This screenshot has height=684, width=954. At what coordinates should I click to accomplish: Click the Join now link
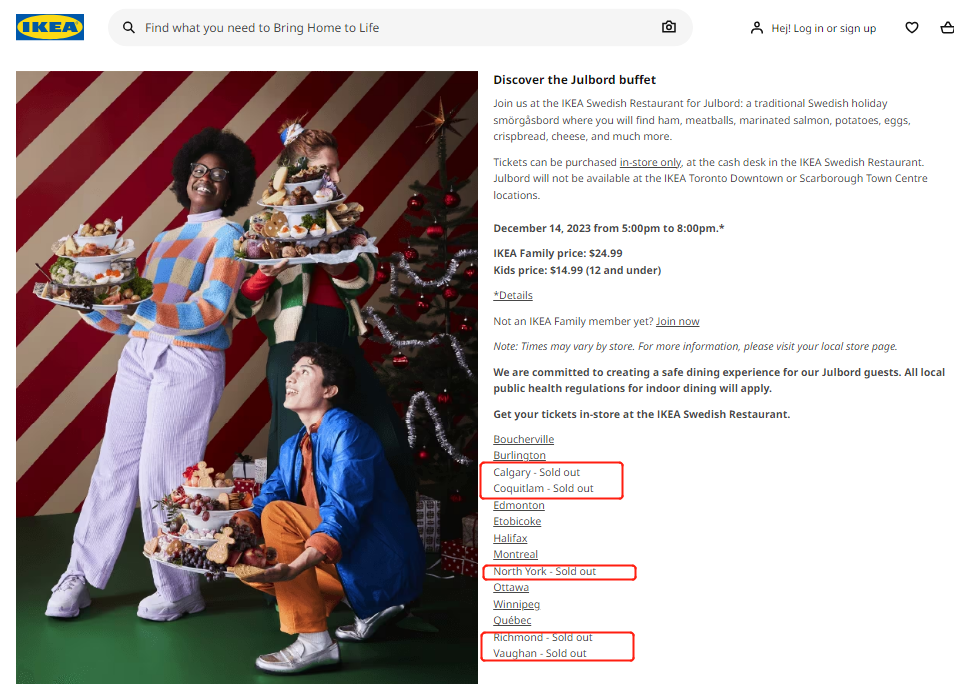[677, 321]
